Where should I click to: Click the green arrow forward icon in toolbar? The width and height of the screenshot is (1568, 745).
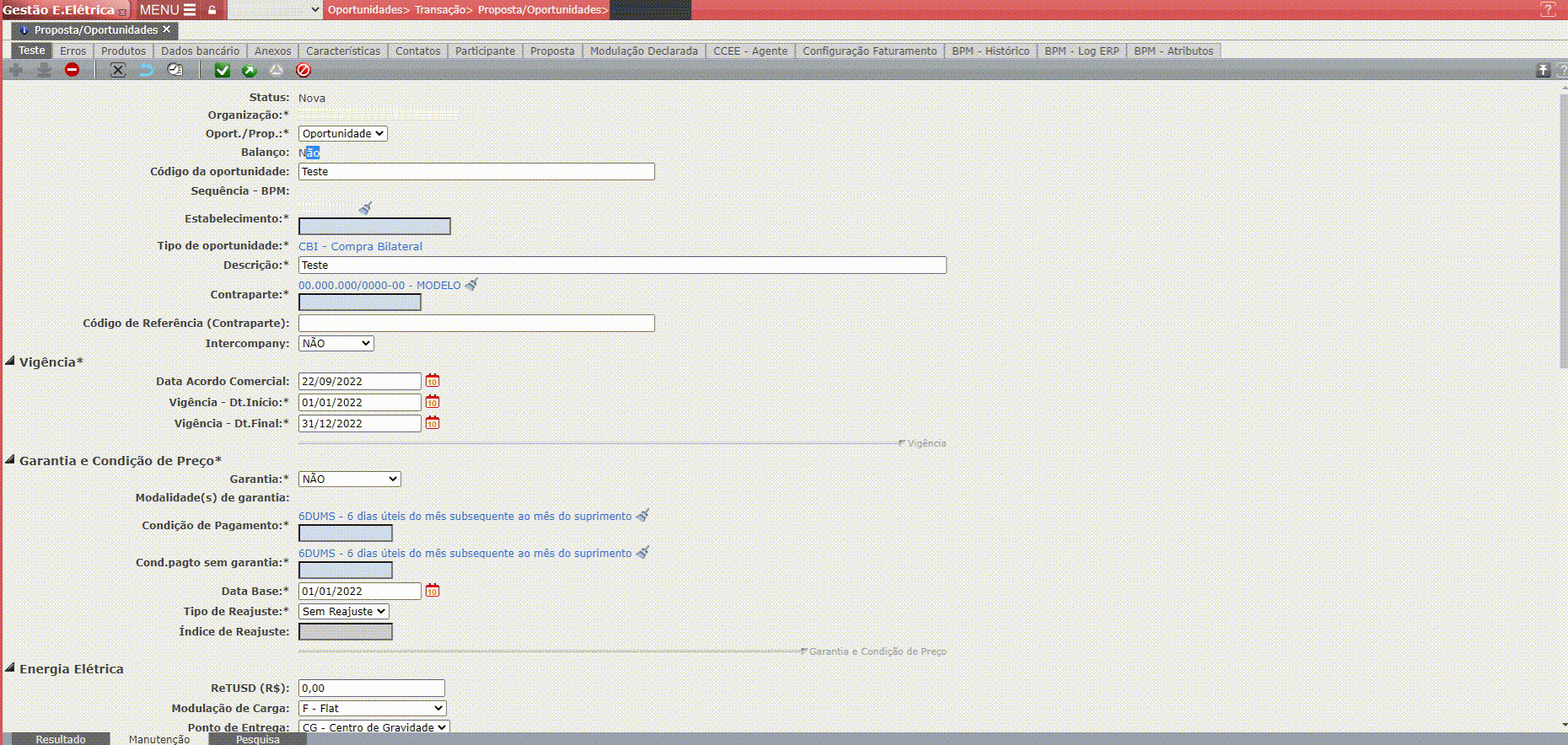[249, 70]
